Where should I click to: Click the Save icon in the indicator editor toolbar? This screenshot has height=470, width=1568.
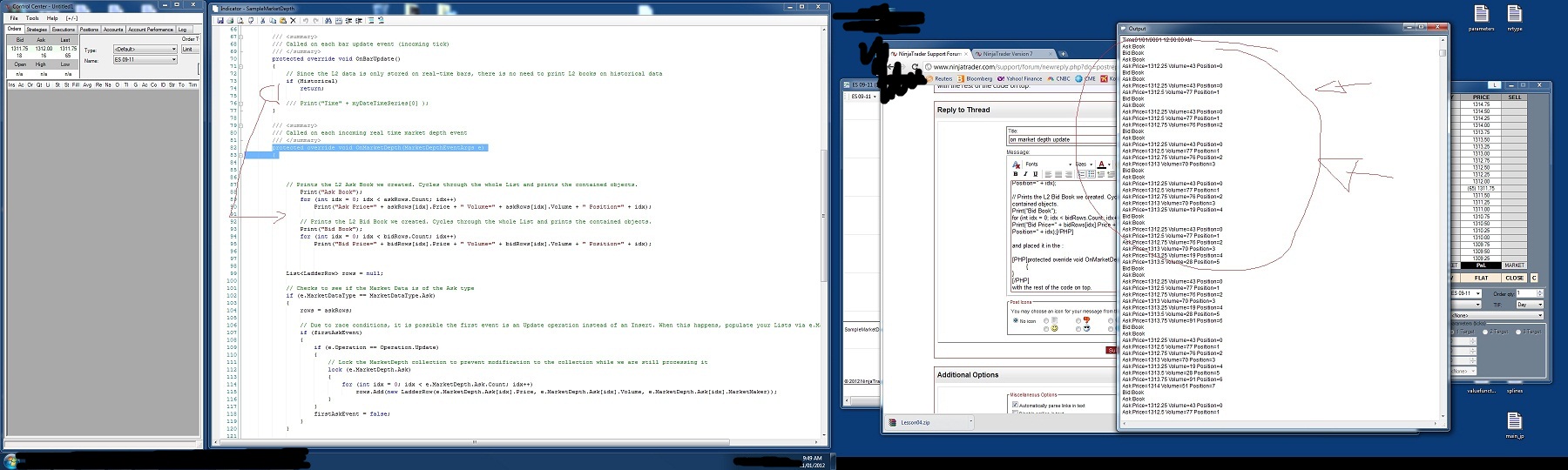[220, 20]
